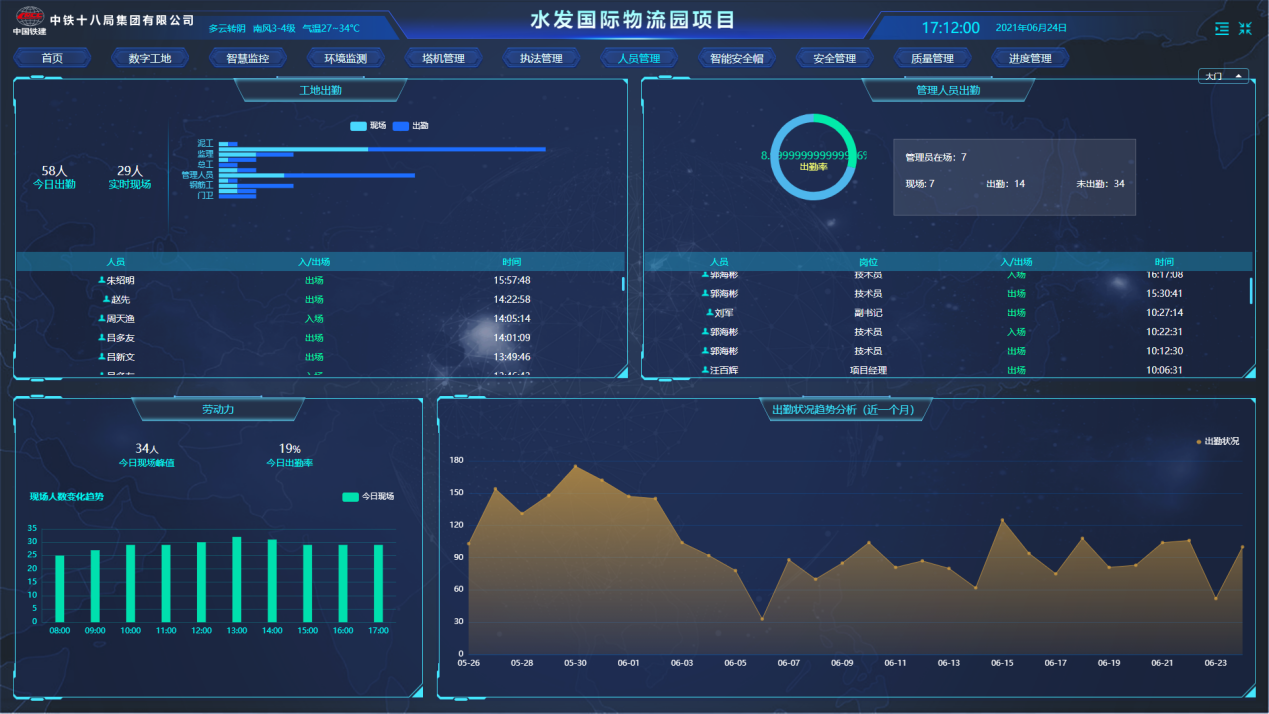Click the 进度管理 navigation button

pos(1030,58)
